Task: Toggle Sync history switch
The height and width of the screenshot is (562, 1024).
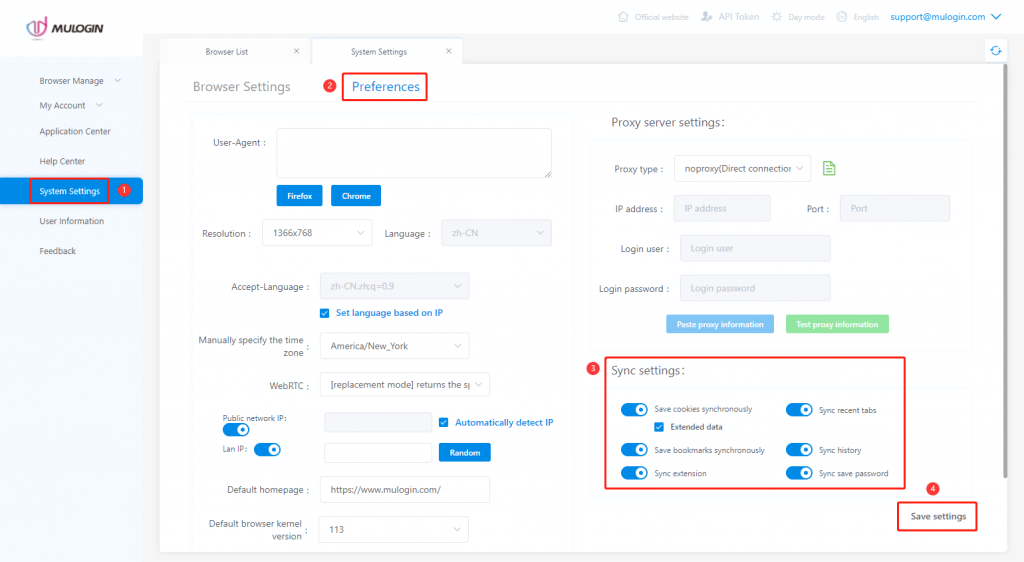Action: coord(799,450)
